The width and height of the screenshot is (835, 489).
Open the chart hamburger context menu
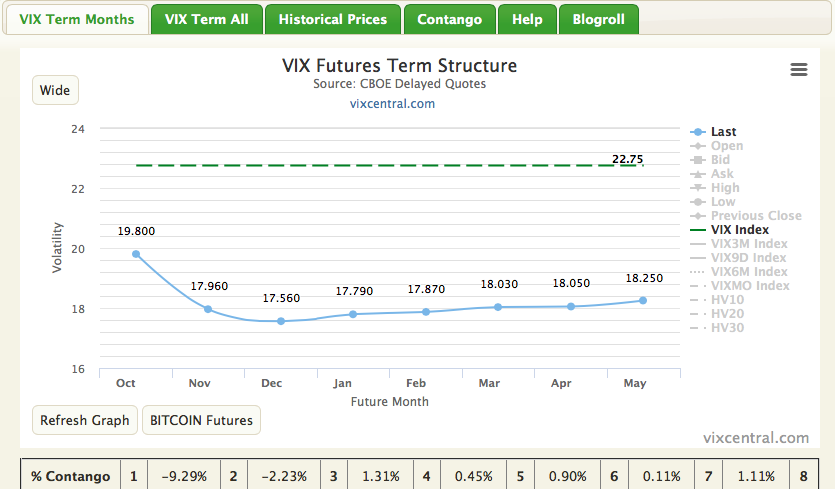[798, 69]
